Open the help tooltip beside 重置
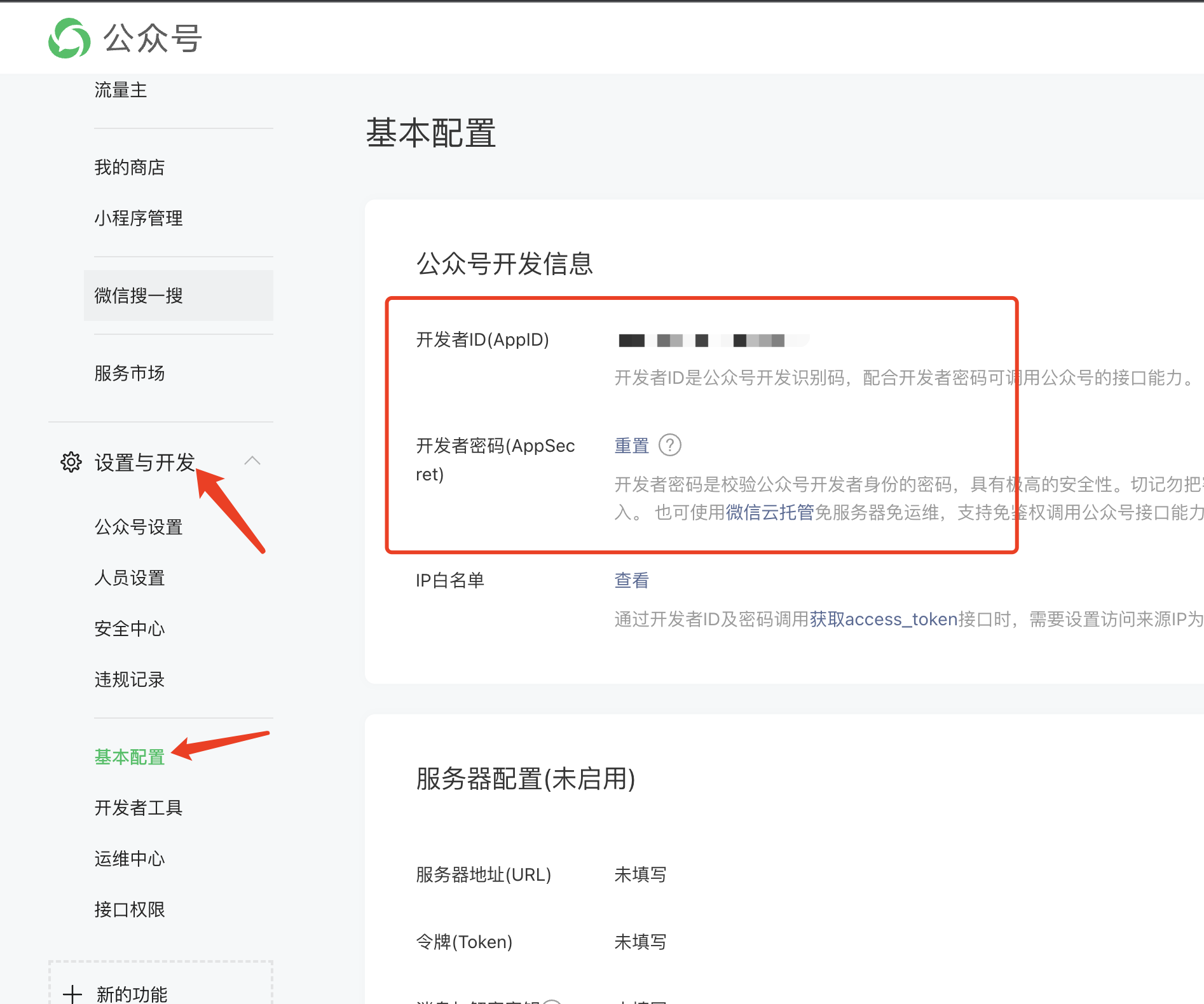This screenshot has height=1004, width=1204. (x=671, y=445)
